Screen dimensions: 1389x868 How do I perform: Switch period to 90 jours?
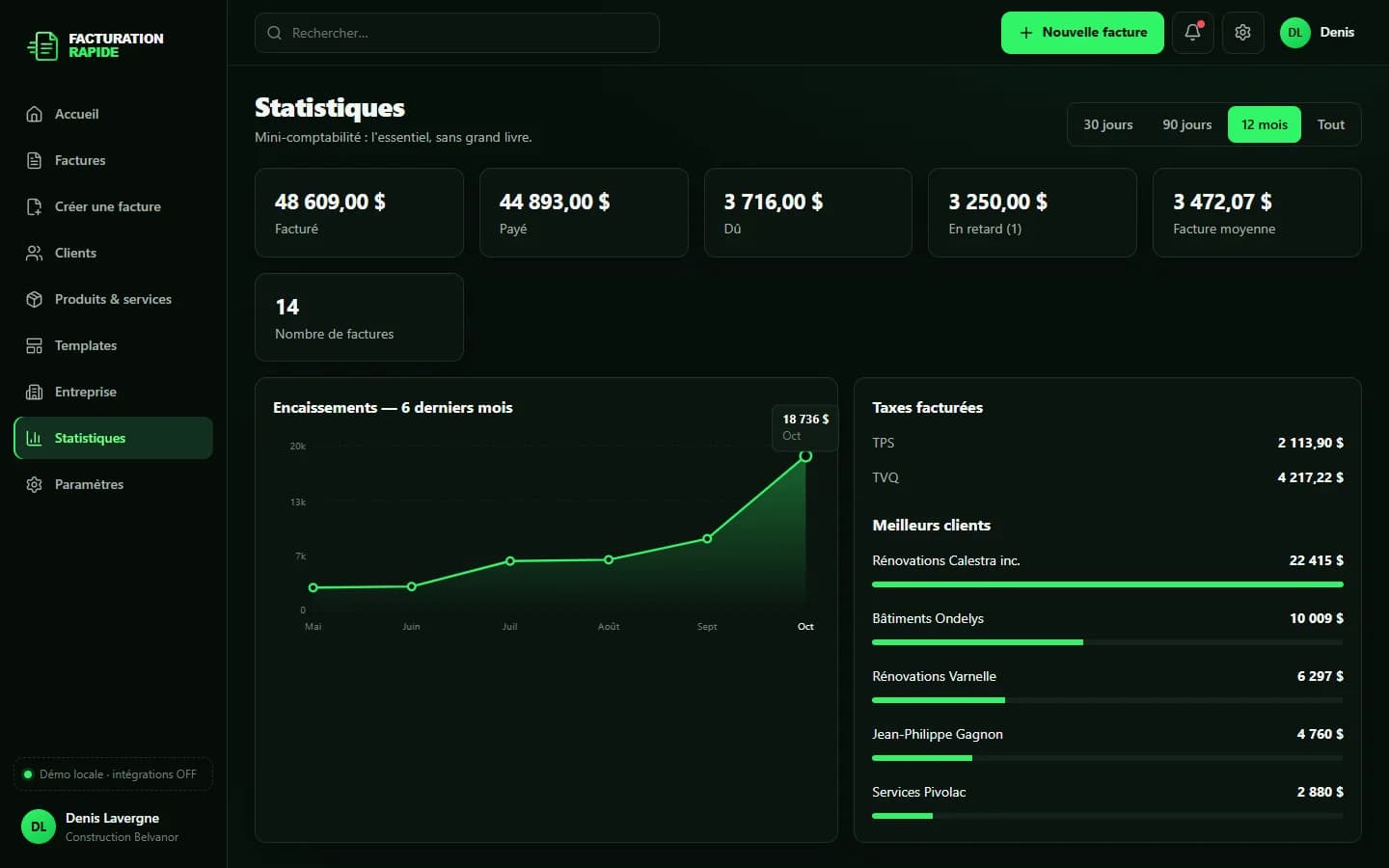pos(1187,124)
